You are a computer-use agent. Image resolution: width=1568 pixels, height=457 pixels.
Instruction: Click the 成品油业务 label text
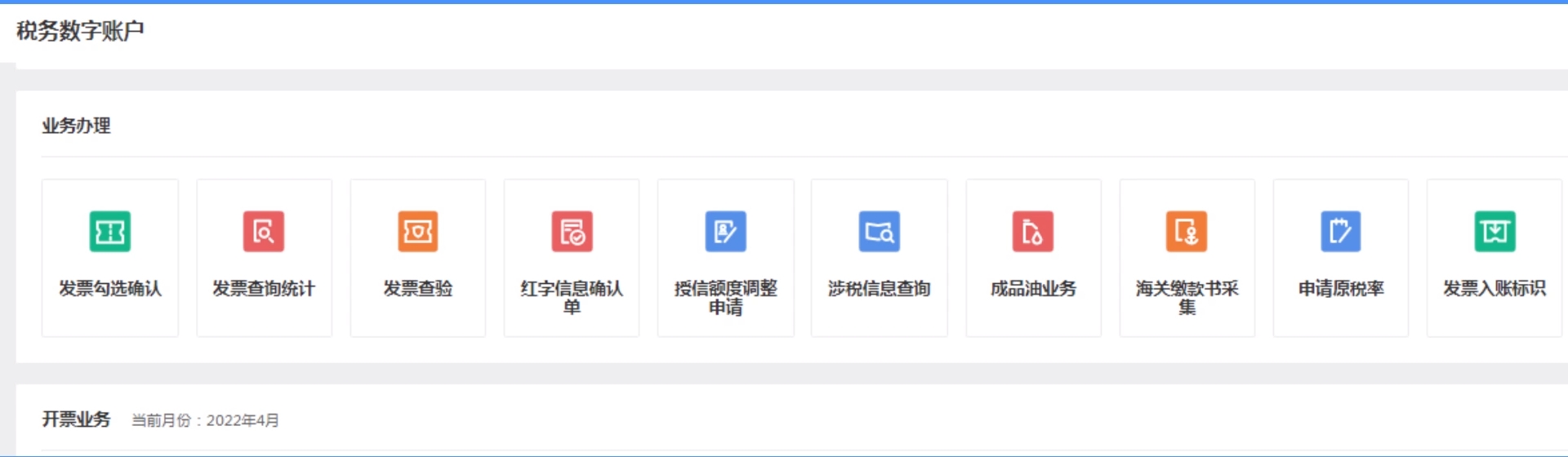coord(1033,289)
